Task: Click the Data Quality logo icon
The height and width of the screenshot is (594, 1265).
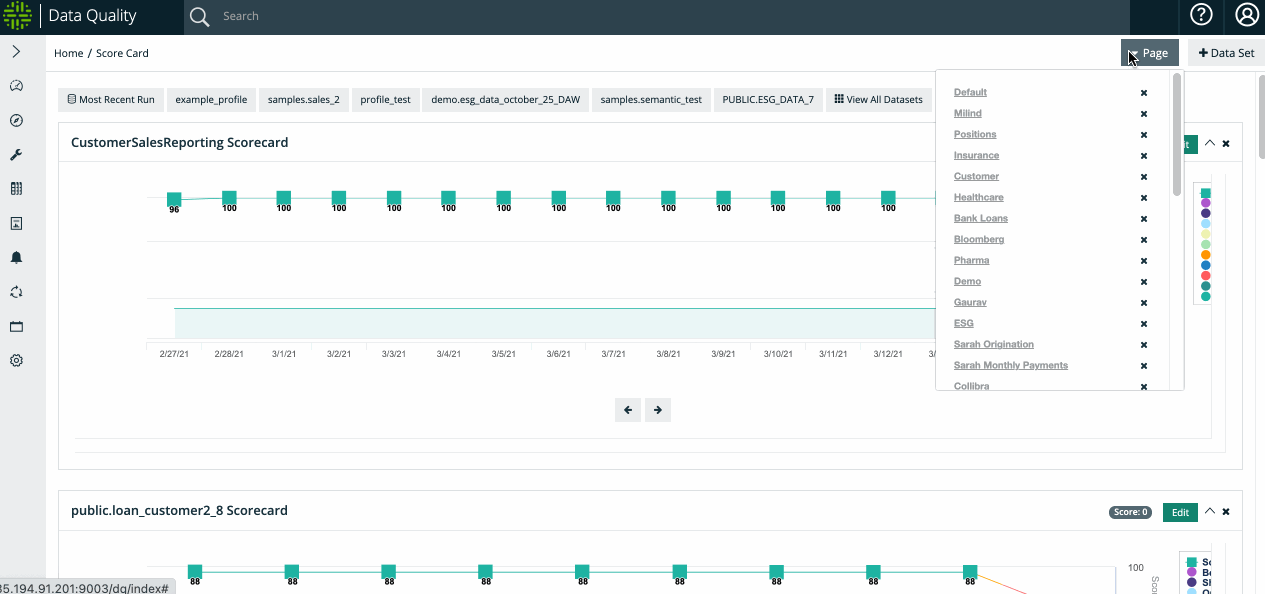Action: tap(18, 16)
